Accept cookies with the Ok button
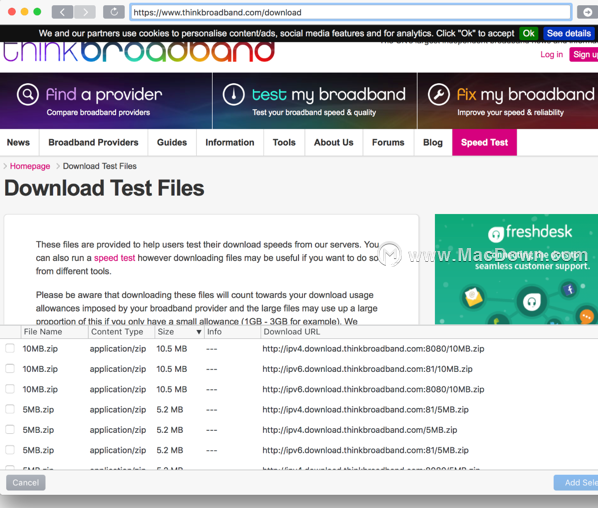This screenshot has width=598, height=508. [528, 34]
